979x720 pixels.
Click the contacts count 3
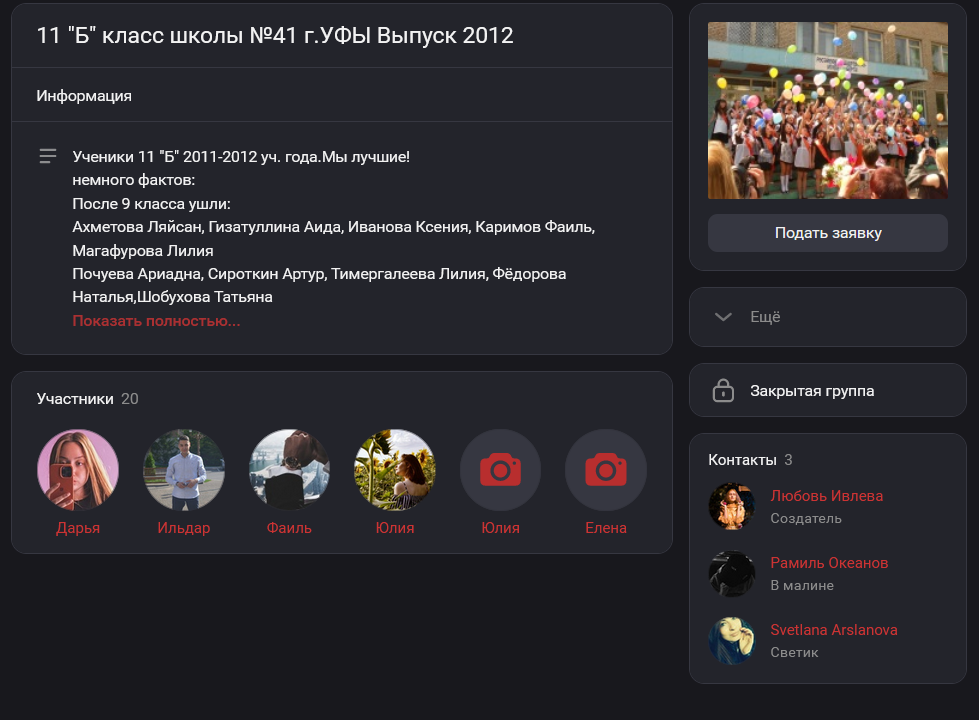coord(789,460)
